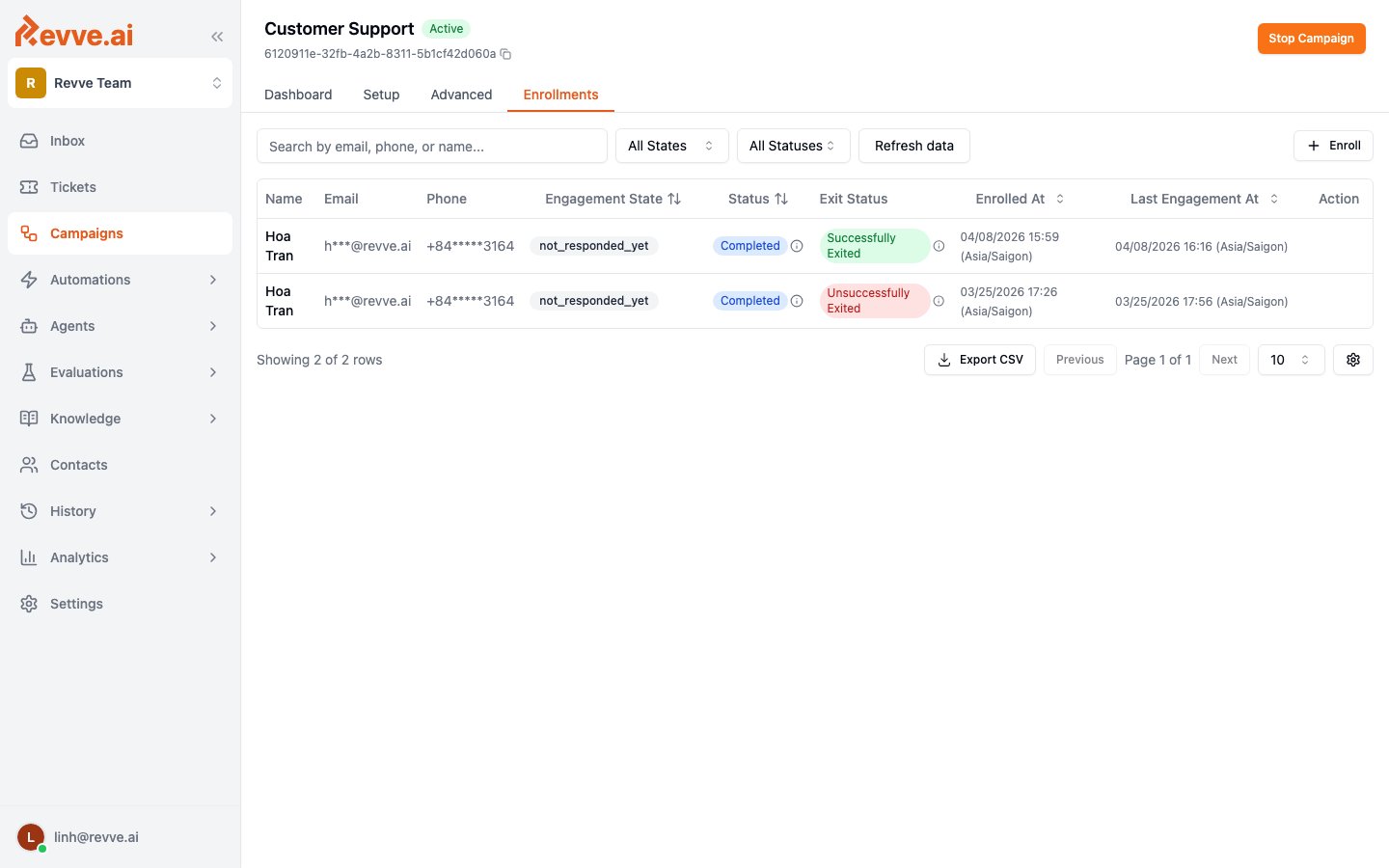
Task: Sort by Engagement State arrows icon
Action: tap(674, 199)
